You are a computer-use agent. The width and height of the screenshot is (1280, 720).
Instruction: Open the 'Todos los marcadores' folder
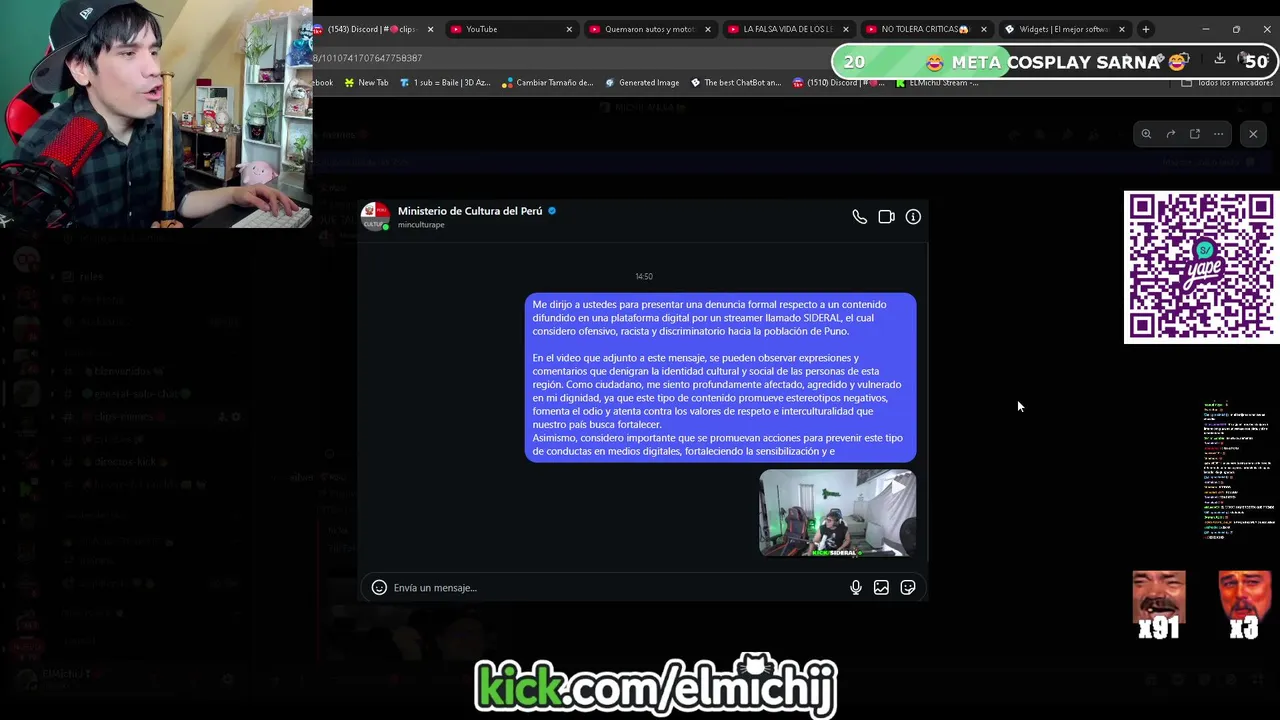(1227, 83)
